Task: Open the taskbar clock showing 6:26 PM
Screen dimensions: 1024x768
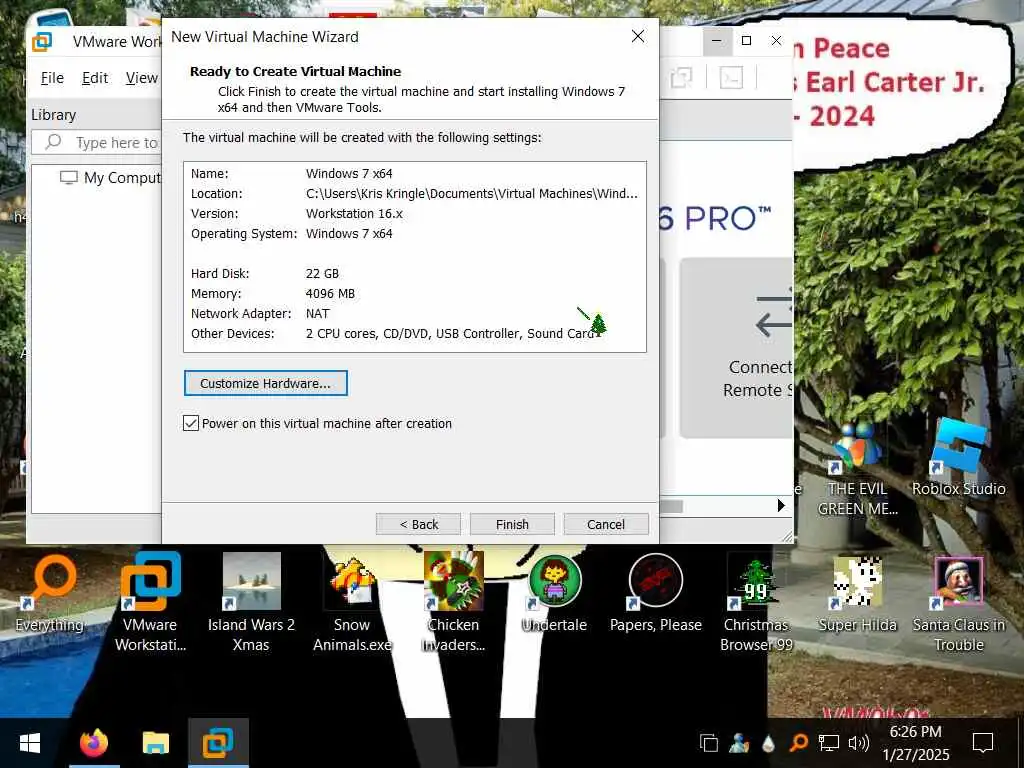Action: point(916,743)
